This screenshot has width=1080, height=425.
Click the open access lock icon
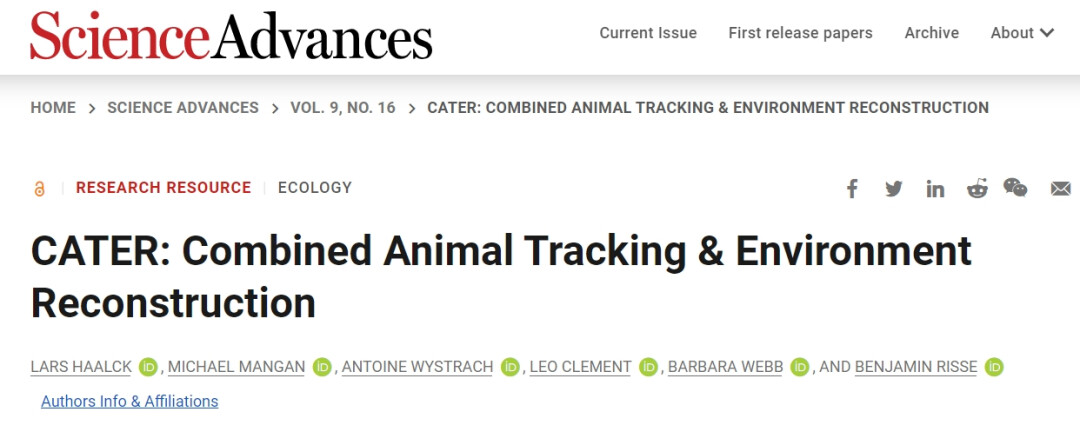point(40,188)
